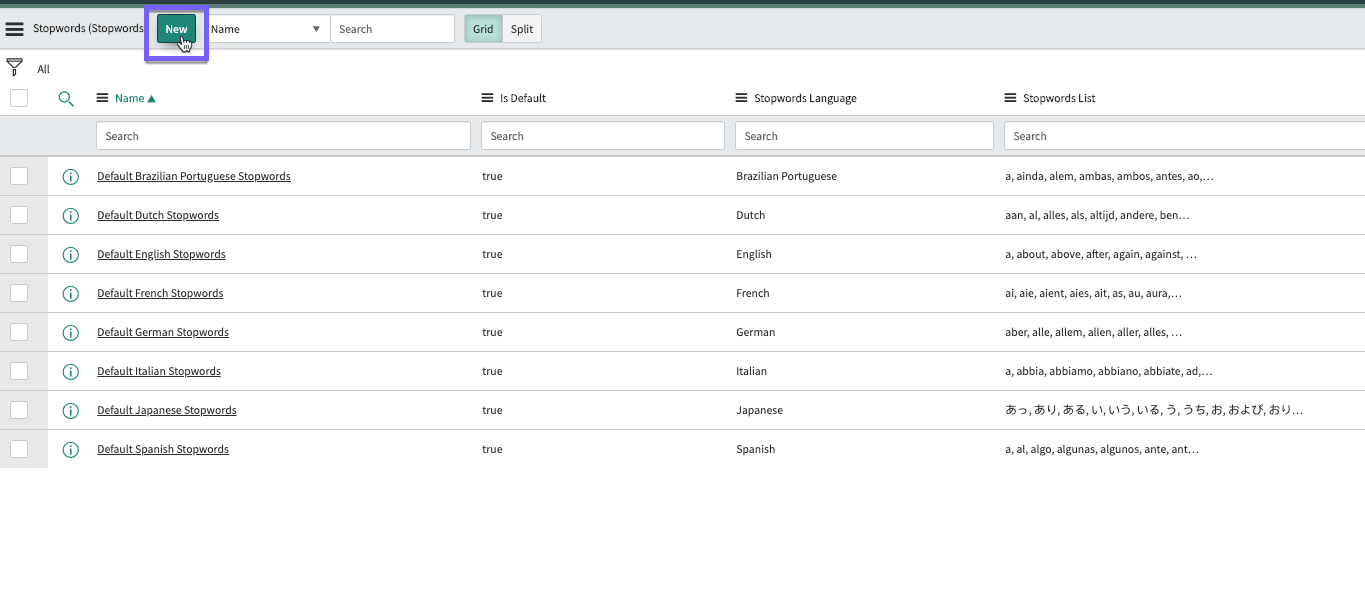Open the Name search field dropdown
1365x613 pixels.
pyautogui.click(x=266, y=29)
